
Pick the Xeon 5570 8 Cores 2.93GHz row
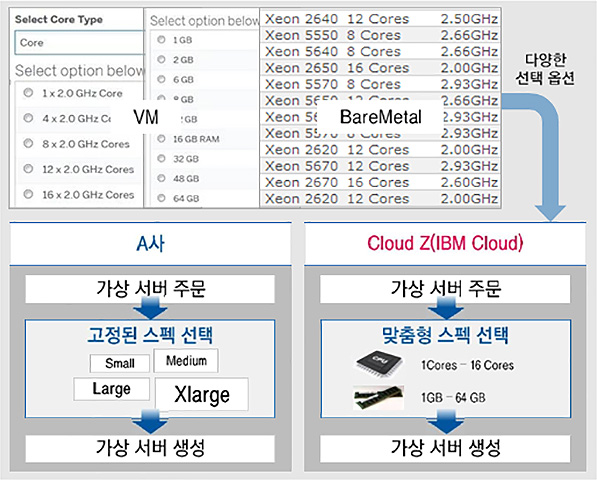tap(380, 84)
